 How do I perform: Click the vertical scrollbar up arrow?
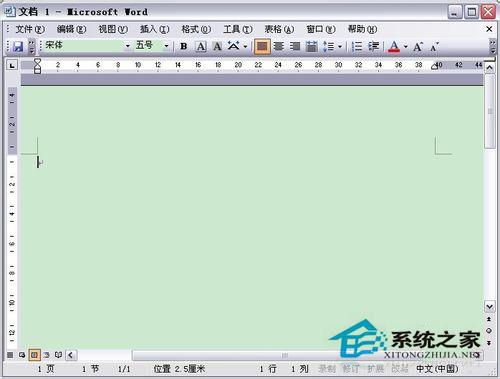(489, 68)
